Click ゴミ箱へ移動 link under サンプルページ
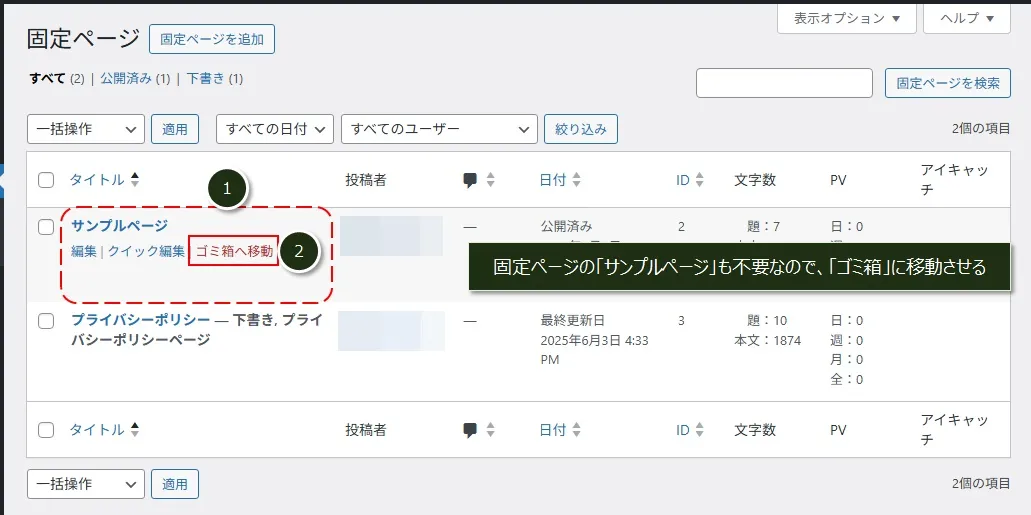Screen dimensions: 1031x515 click(234, 252)
